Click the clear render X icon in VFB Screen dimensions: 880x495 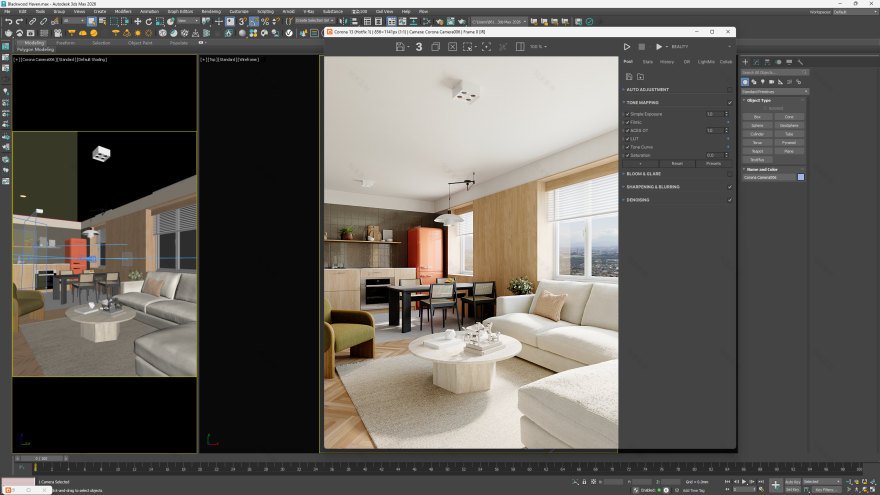452,47
